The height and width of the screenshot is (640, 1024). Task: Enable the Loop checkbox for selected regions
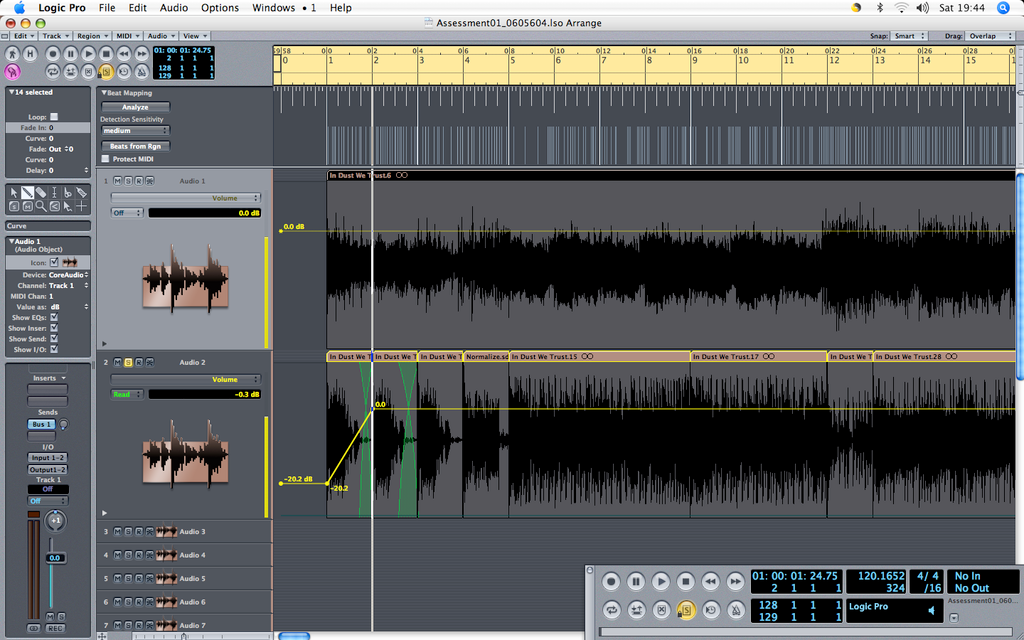[54, 117]
